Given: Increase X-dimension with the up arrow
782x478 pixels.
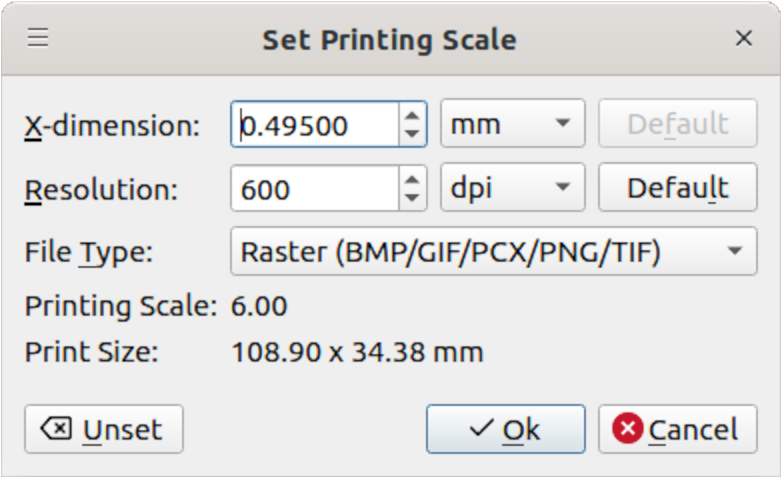Looking at the screenshot, I should coord(412,115).
